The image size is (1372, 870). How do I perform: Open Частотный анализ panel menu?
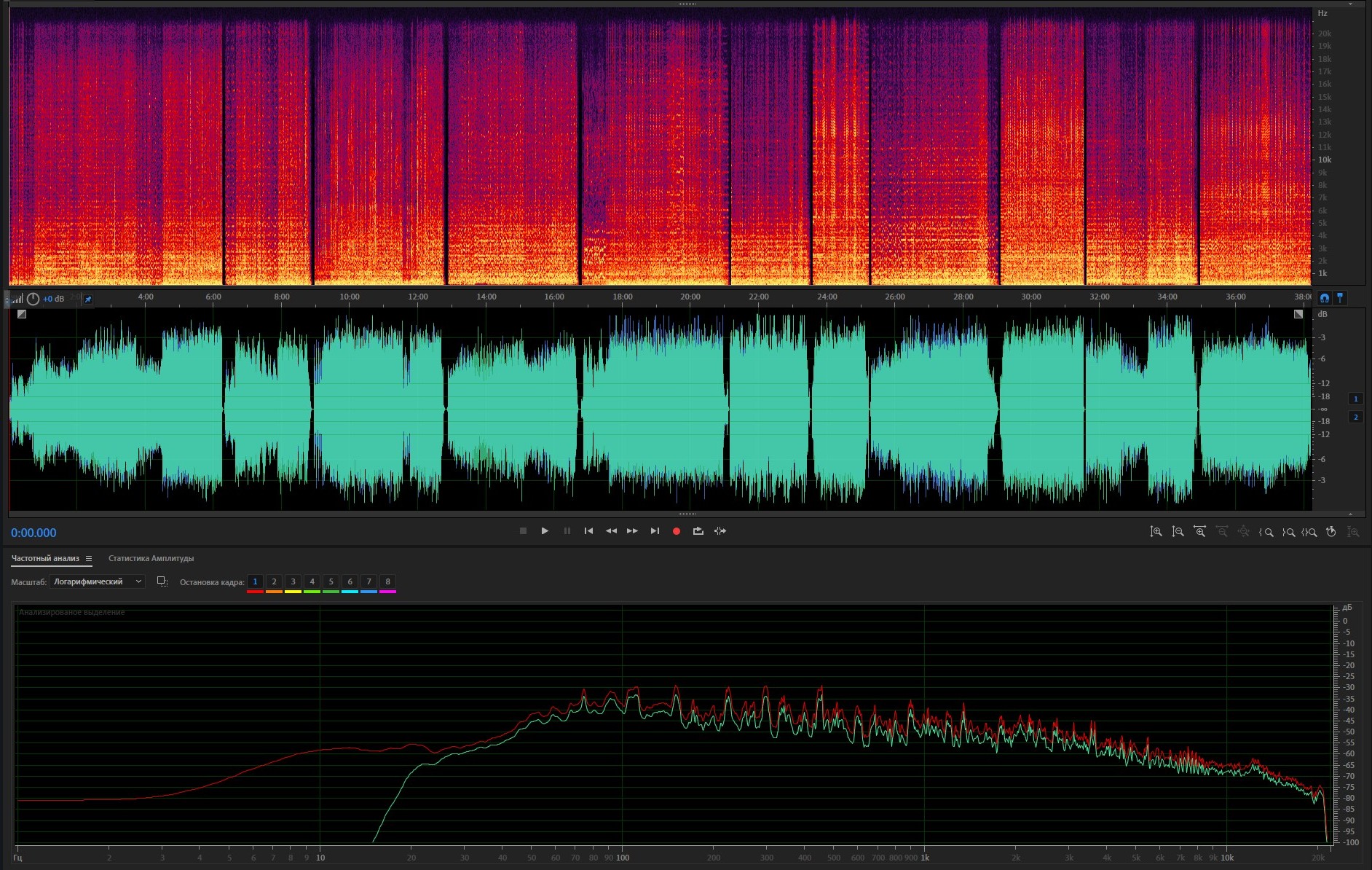pos(89,559)
